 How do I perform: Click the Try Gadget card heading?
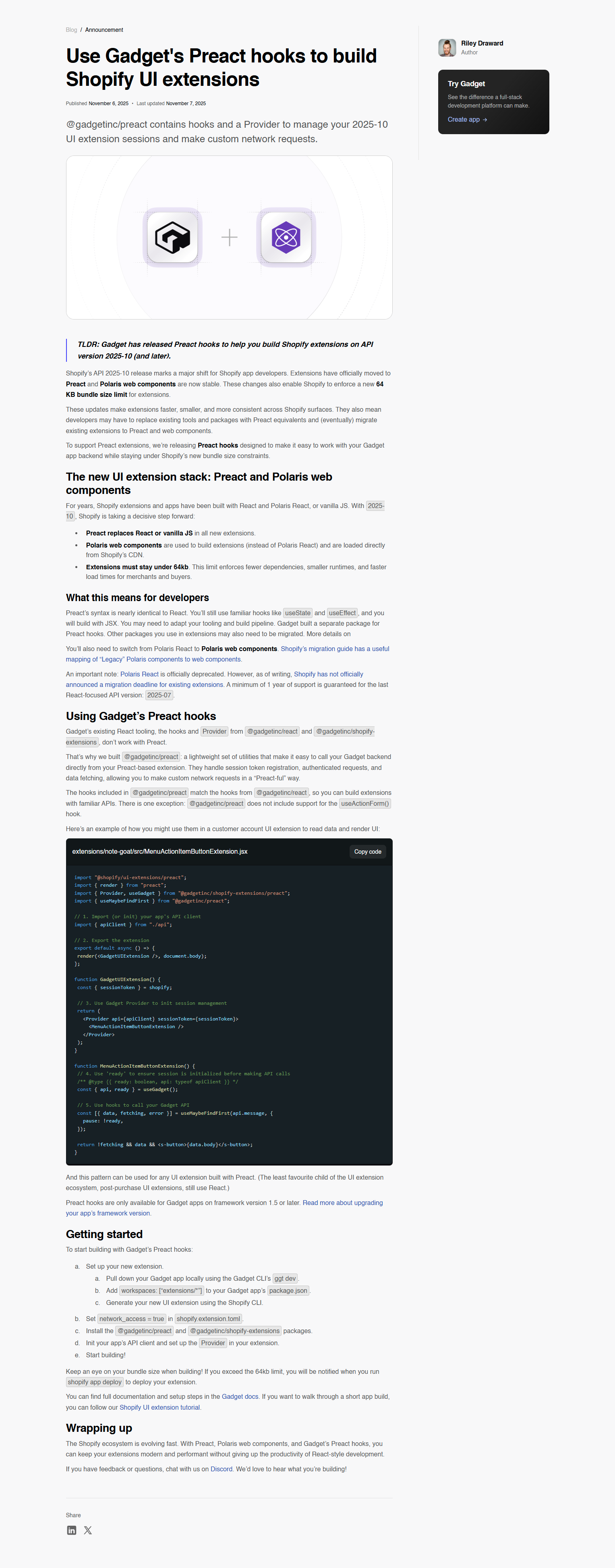[x=466, y=83]
